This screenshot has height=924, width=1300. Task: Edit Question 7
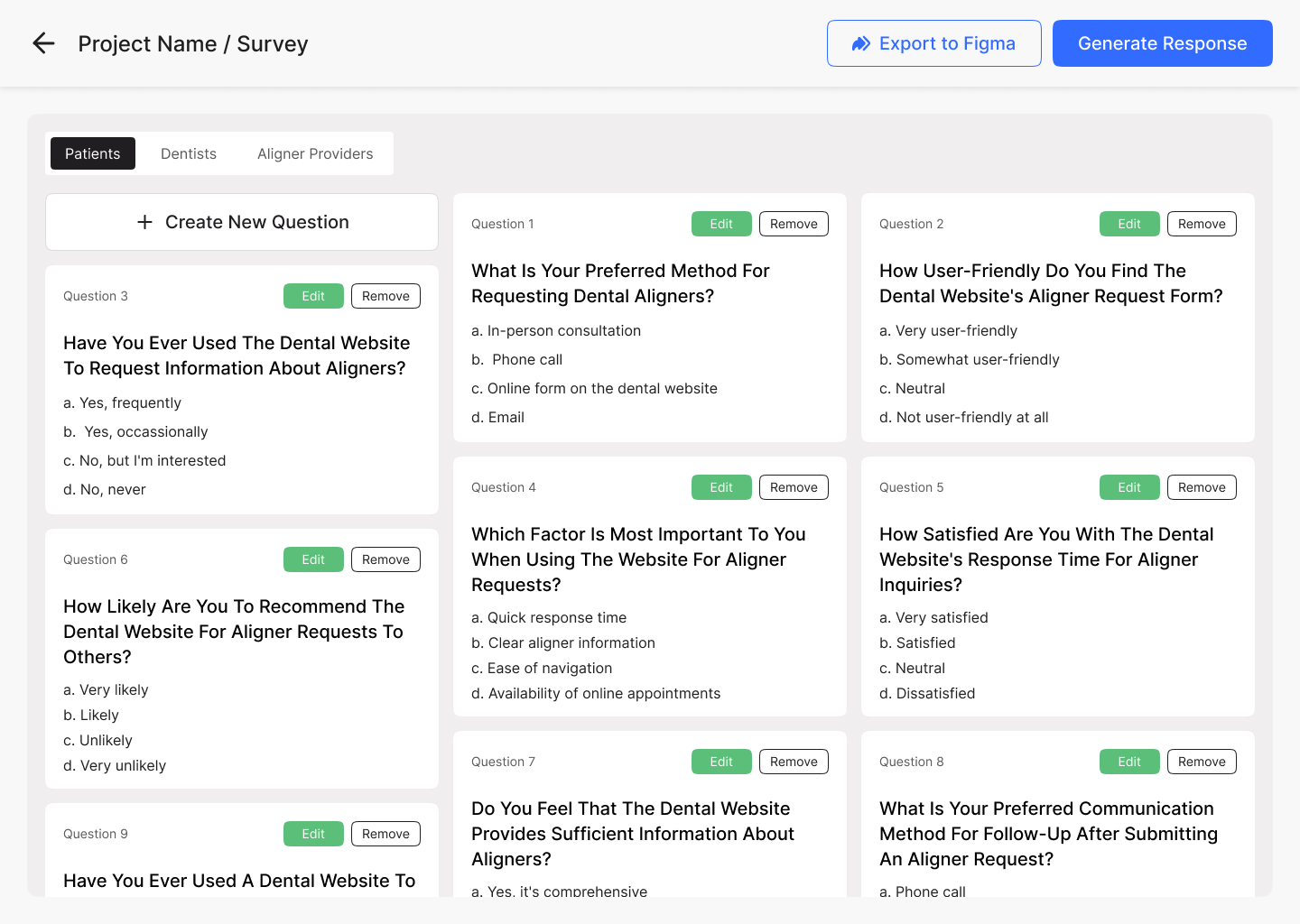[721, 762]
